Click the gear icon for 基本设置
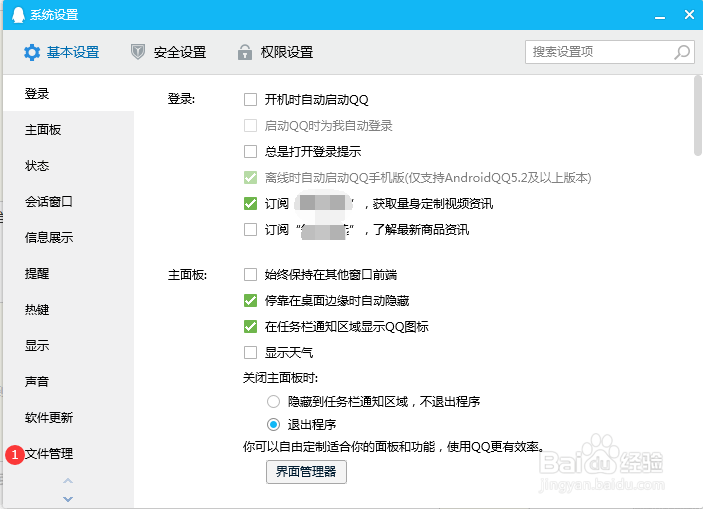Viewport: 703px width, 509px height. [x=32, y=52]
